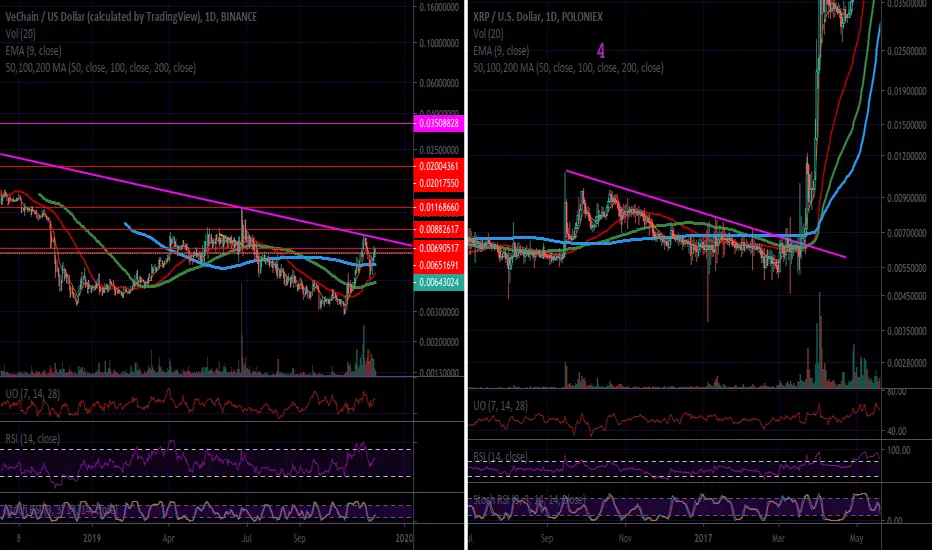The image size is (932, 550).
Task: Click 0.06000000 on VeChain price axis
Action: [439, 83]
